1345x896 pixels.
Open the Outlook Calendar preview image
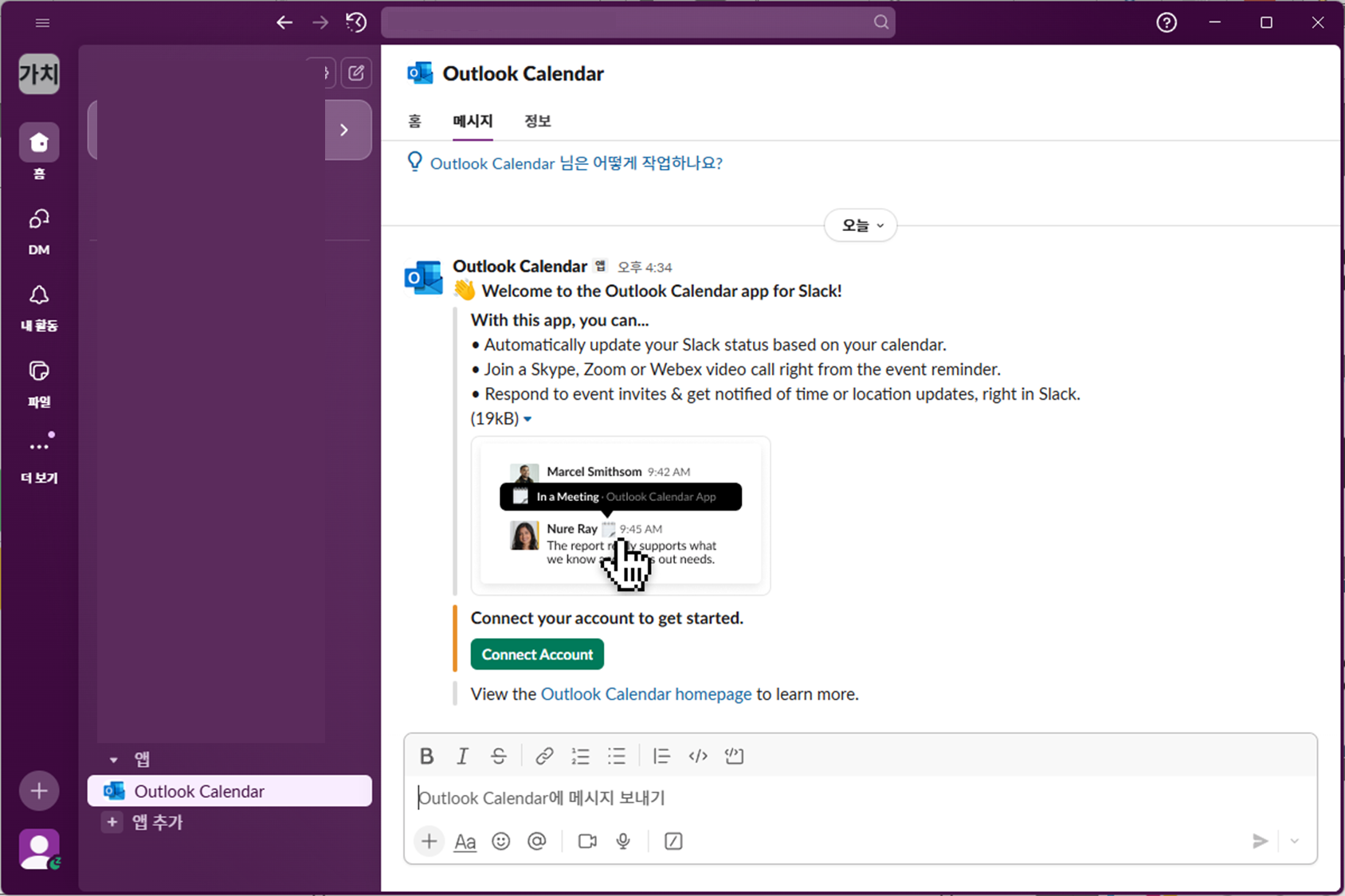point(621,515)
